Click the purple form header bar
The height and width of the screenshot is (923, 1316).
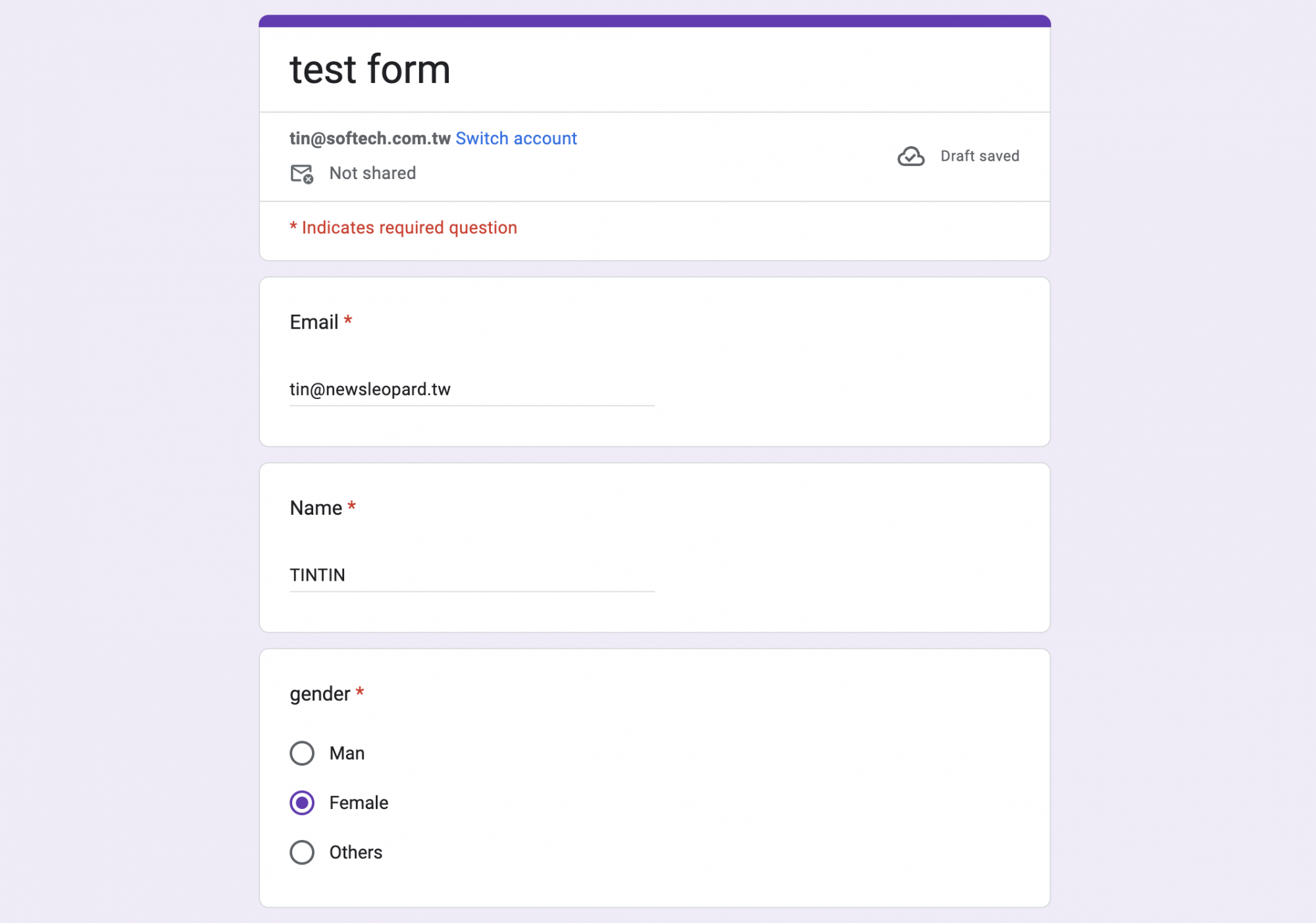pos(655,21)
